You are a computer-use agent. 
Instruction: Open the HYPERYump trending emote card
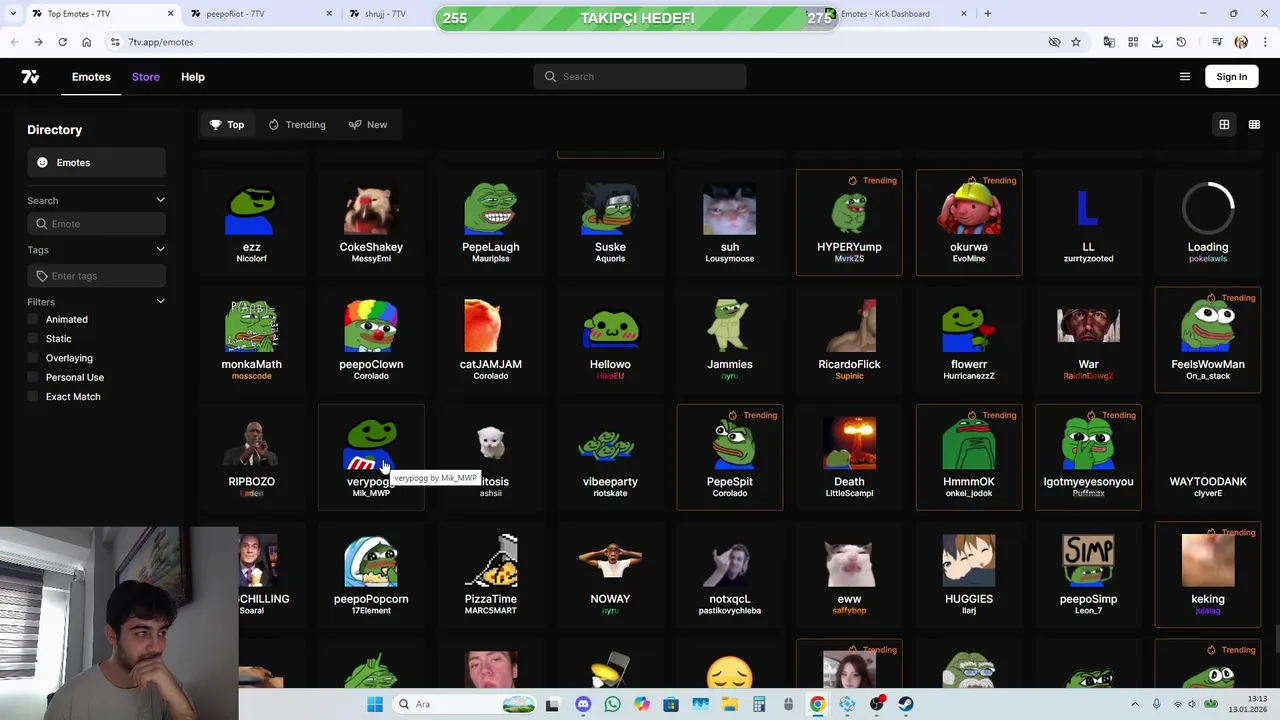coord(849,223)
